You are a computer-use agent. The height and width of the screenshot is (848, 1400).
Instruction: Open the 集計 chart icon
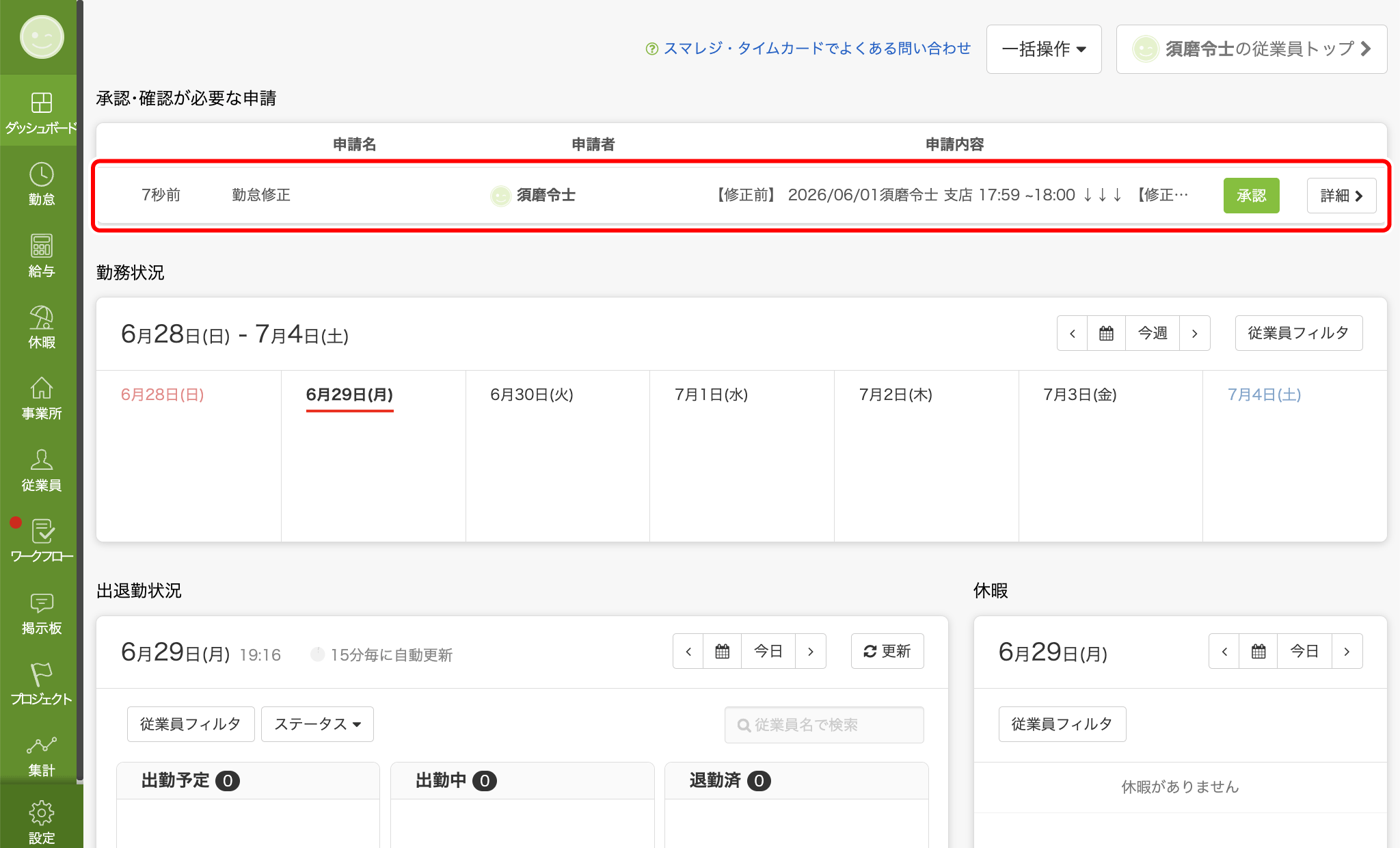(41, 755)
